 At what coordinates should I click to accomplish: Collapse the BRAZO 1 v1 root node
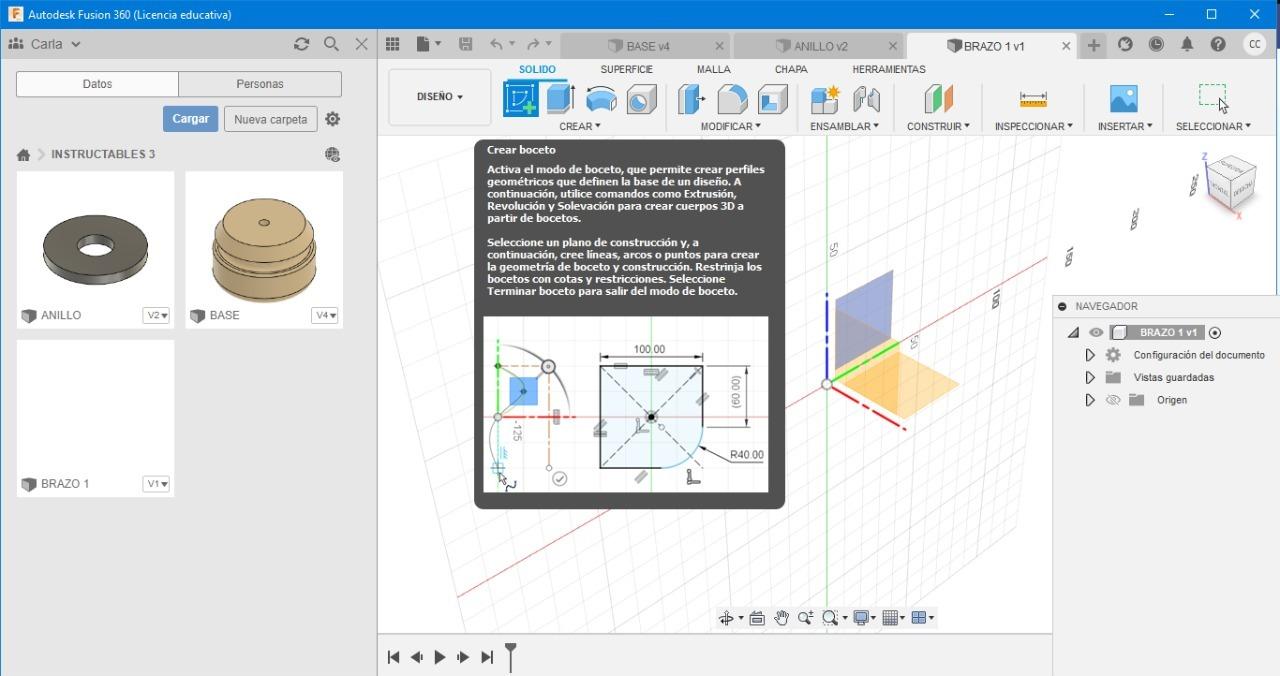(1073, 333)
